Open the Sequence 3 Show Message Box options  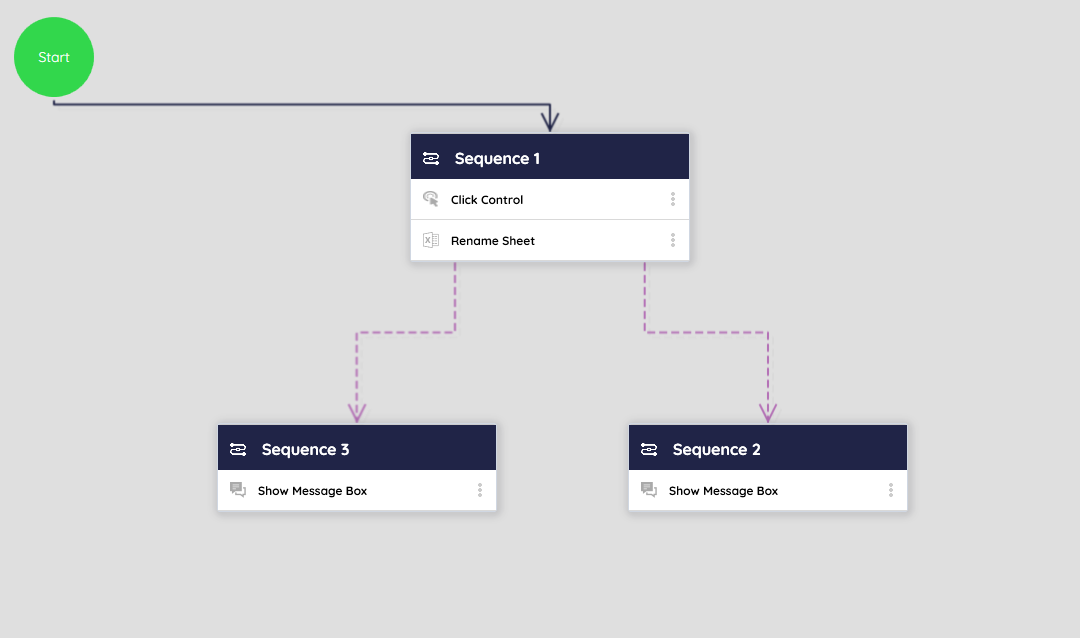pos(480,490)
